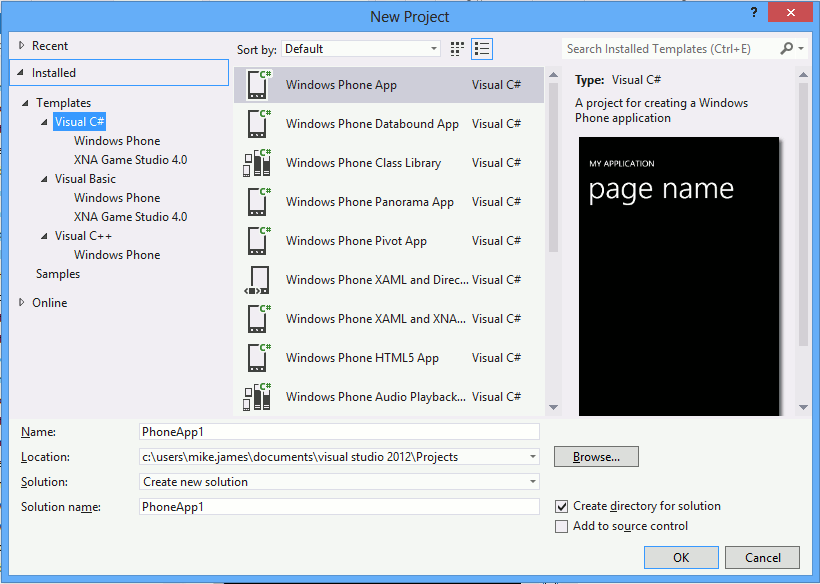The image size is (820, 584).
Task: Collapse the Installed section
Action: [x=20, y=73]
